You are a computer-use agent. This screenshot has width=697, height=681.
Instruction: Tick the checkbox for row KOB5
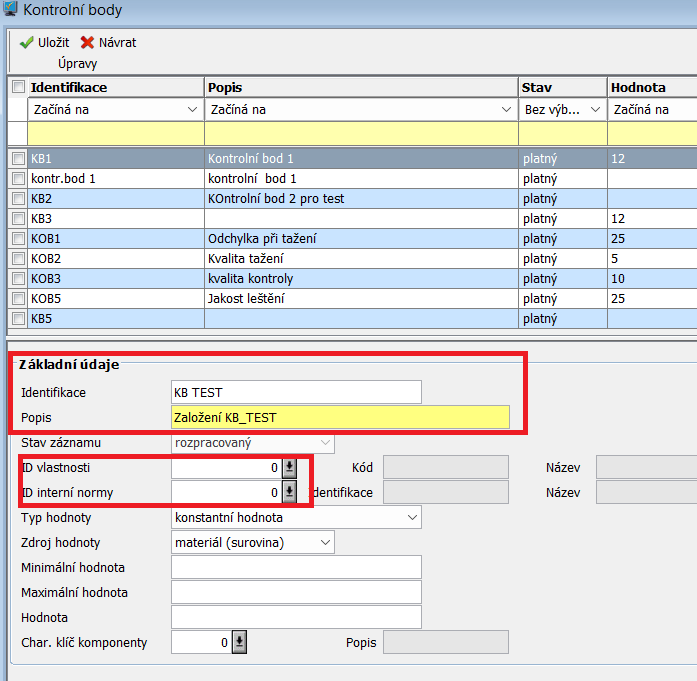tap(18, 298)
